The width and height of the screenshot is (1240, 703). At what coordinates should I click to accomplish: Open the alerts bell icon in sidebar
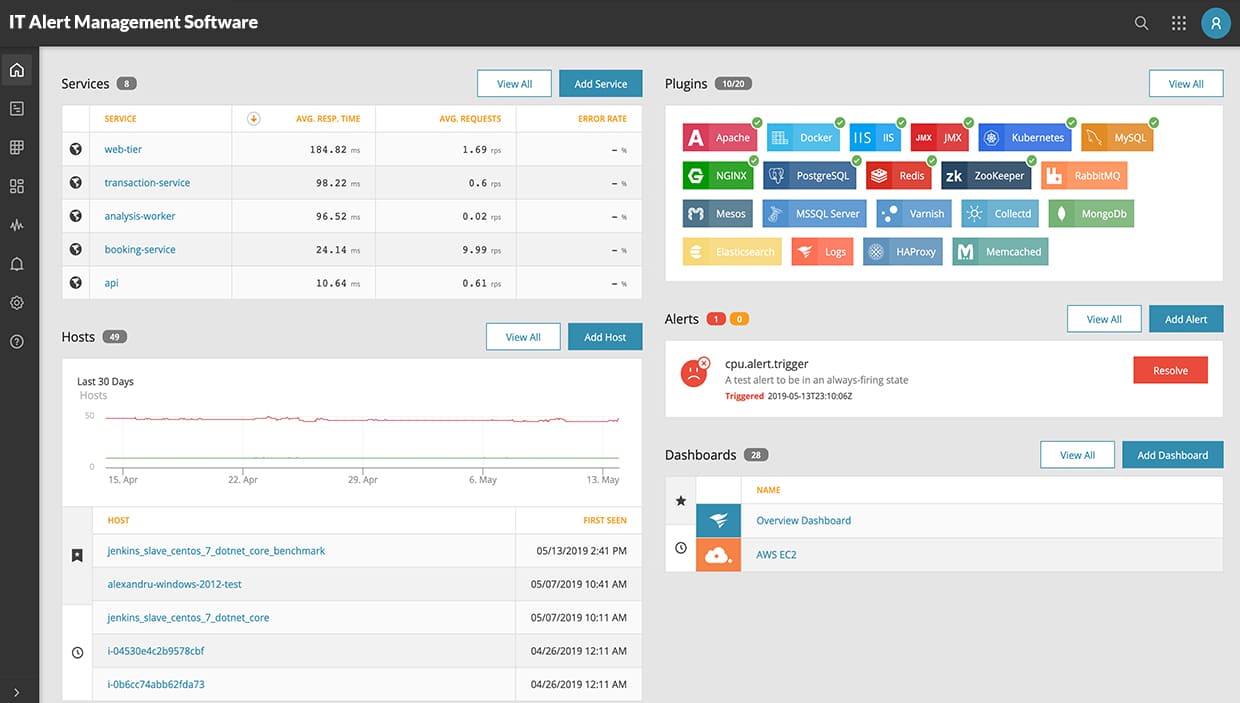[17, 263]
